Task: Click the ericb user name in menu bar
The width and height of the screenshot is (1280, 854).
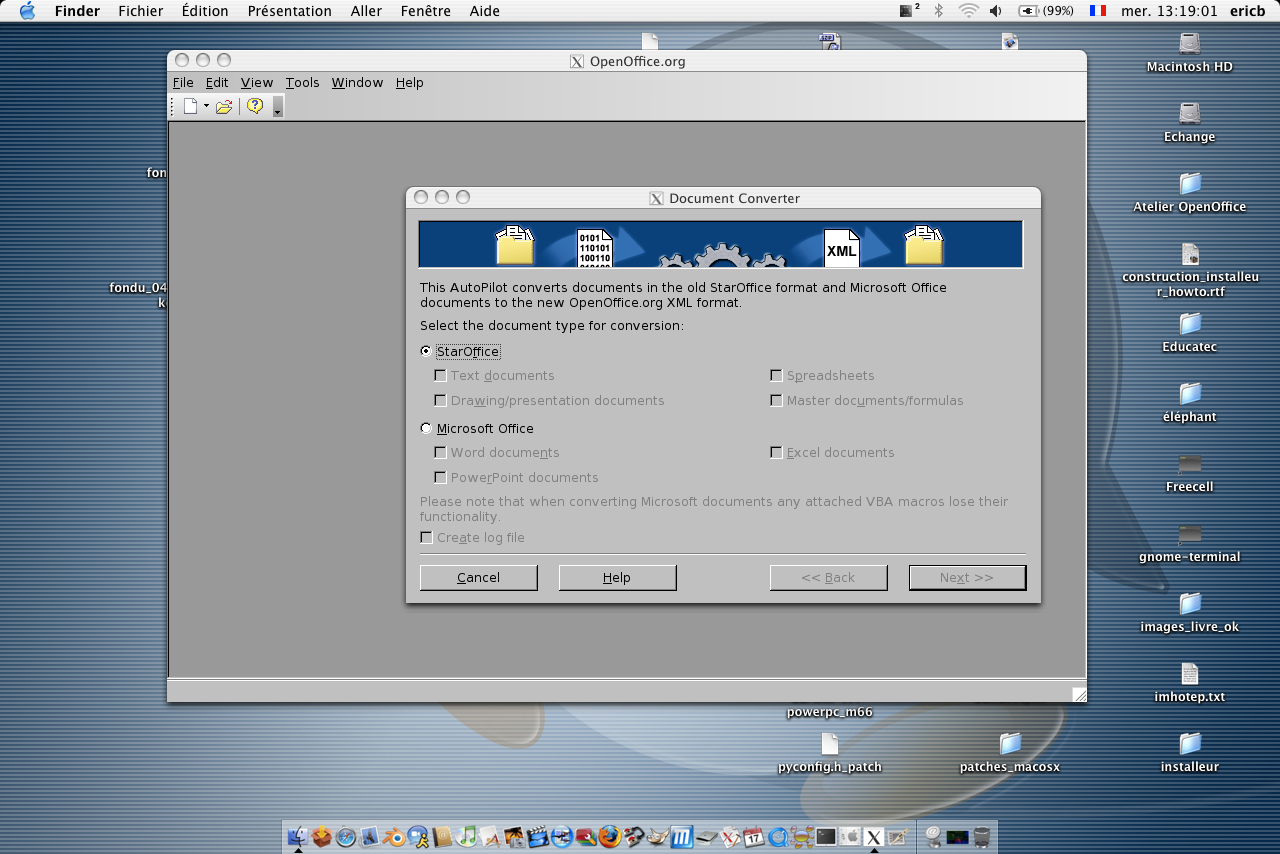Action: click(1247, 11)
